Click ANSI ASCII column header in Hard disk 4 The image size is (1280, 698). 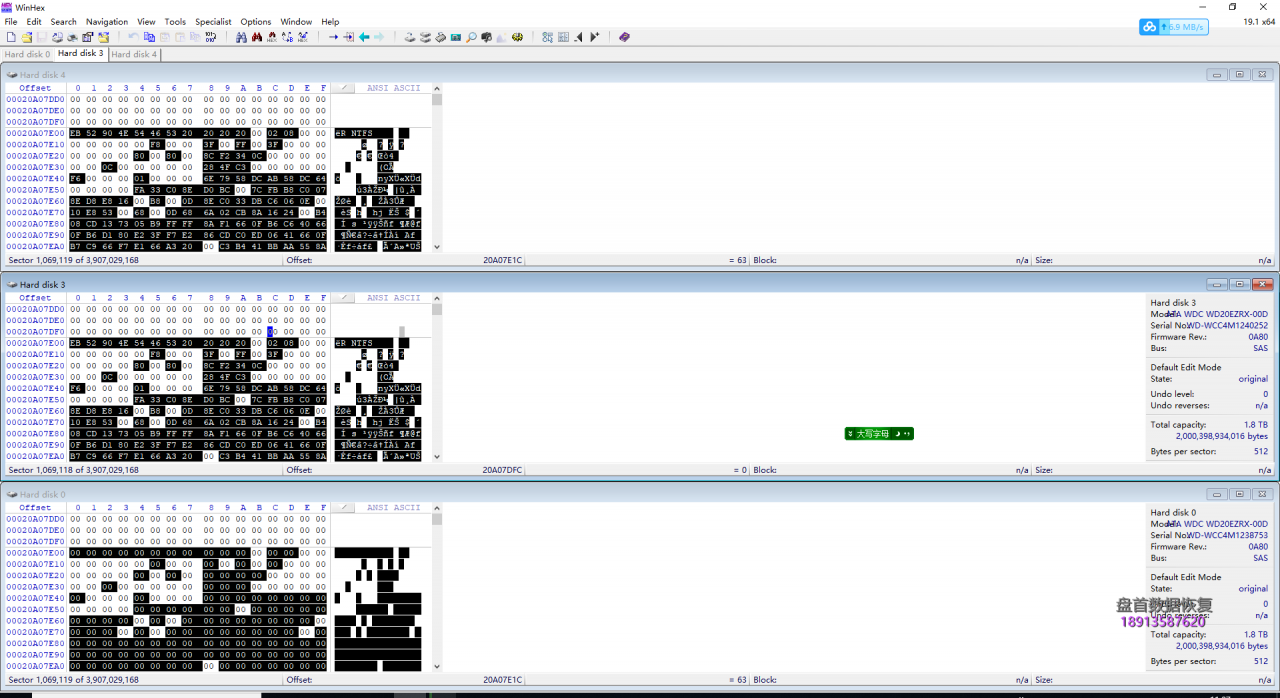coord(393,88)
